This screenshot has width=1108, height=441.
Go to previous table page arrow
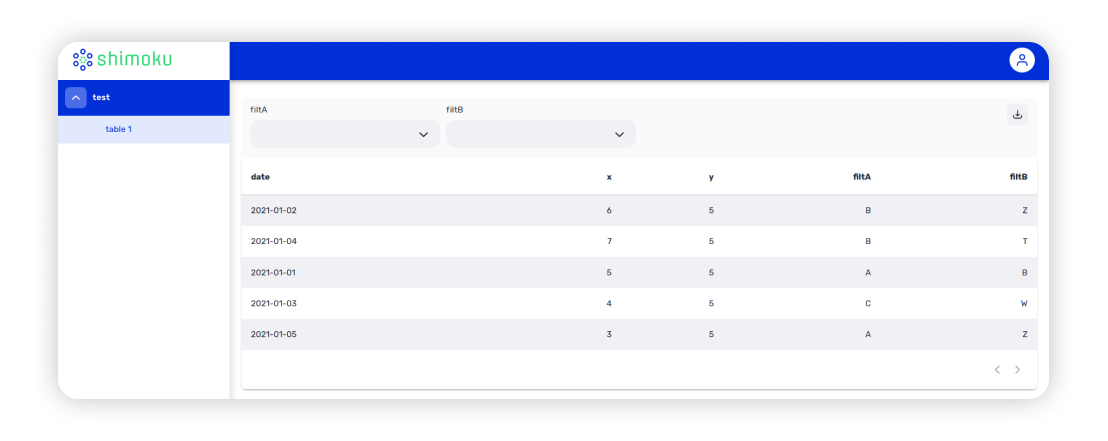click(x=997, y=370)
